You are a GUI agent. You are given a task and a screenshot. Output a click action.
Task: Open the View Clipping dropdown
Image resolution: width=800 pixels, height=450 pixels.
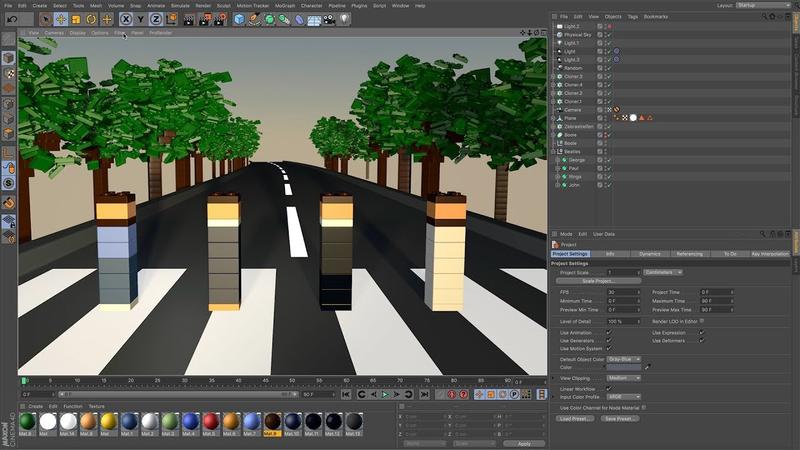tap(623, 378)
